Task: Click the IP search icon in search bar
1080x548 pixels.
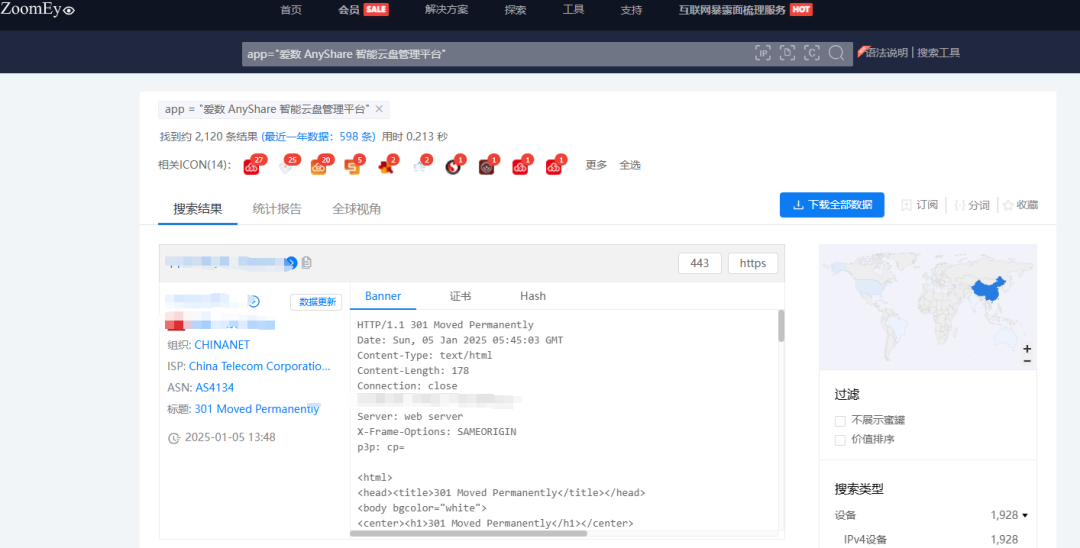Action: pyautogui.click(x=762, y=54)
